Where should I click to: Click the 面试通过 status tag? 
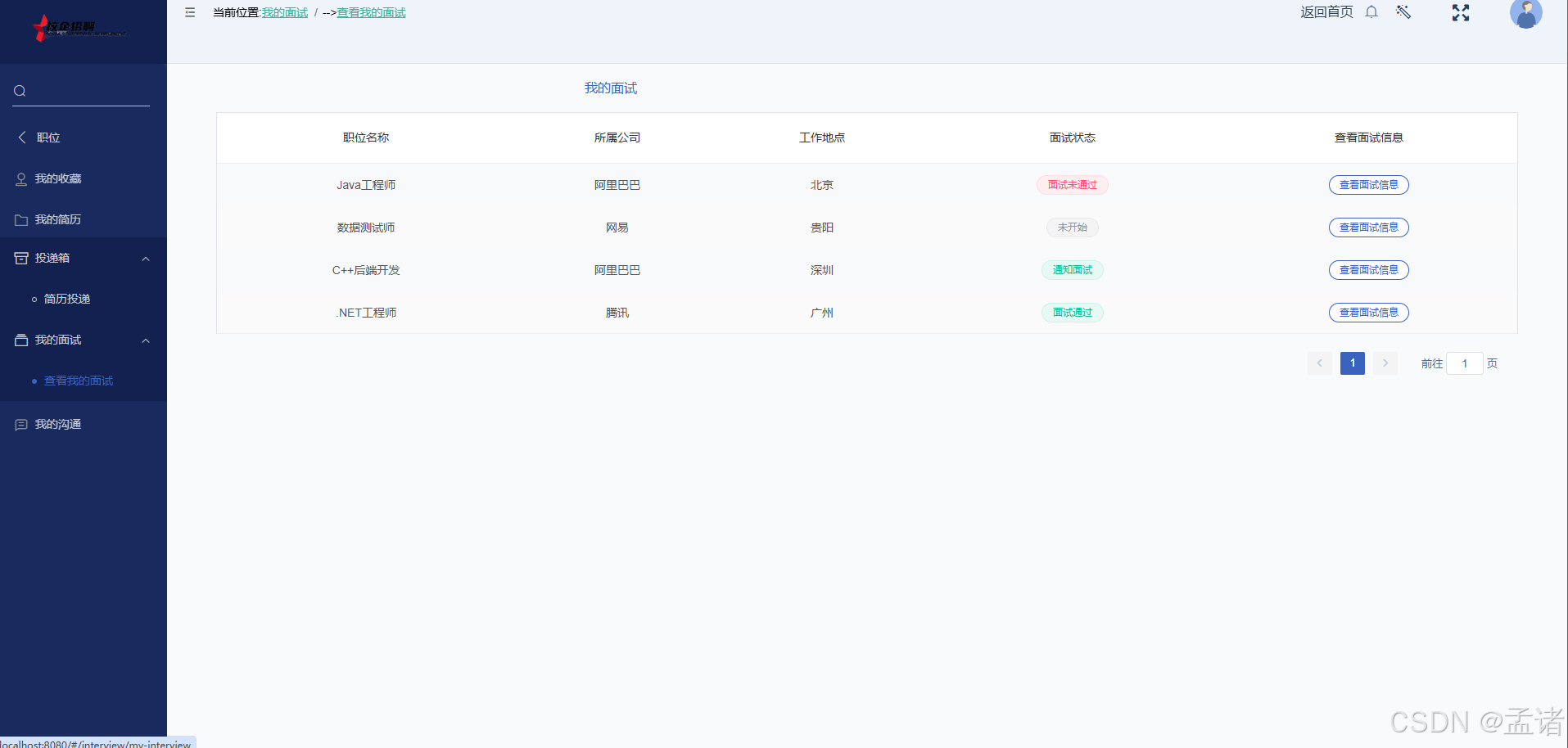pyautogui.click(x=1072, y=313)
